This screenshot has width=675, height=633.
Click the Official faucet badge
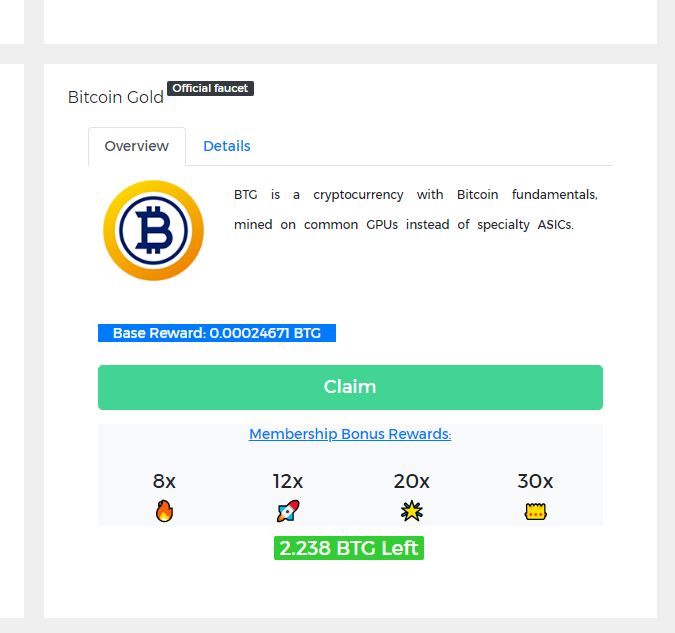tap(211, 88)
